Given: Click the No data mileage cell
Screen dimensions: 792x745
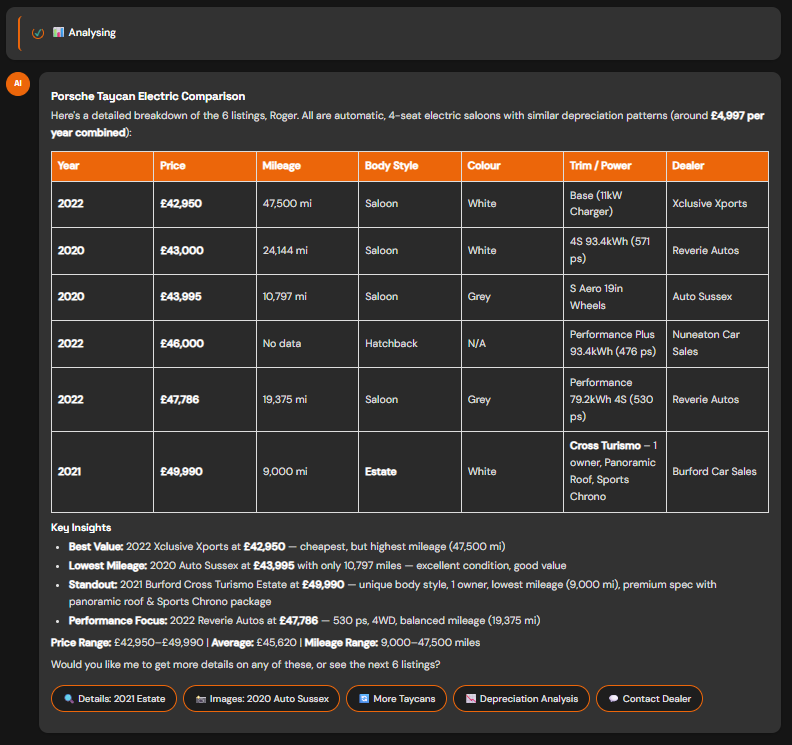Looking at the screenshot, I should [308, 344].
